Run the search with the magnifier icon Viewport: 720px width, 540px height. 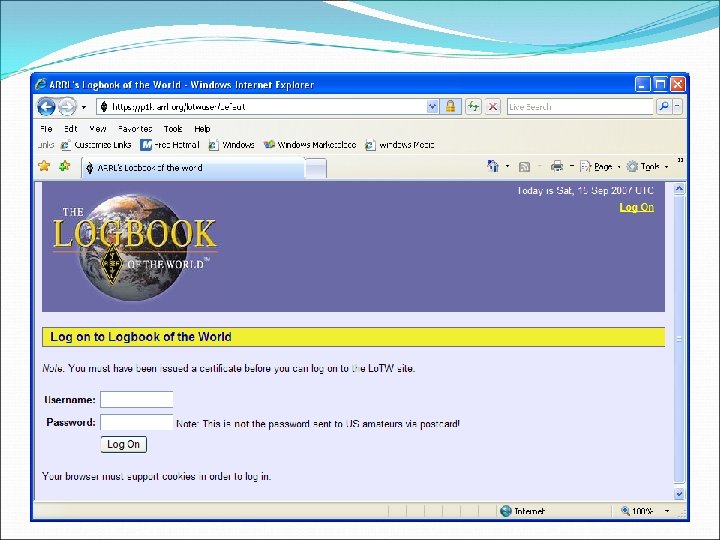(x=664, y=107)
